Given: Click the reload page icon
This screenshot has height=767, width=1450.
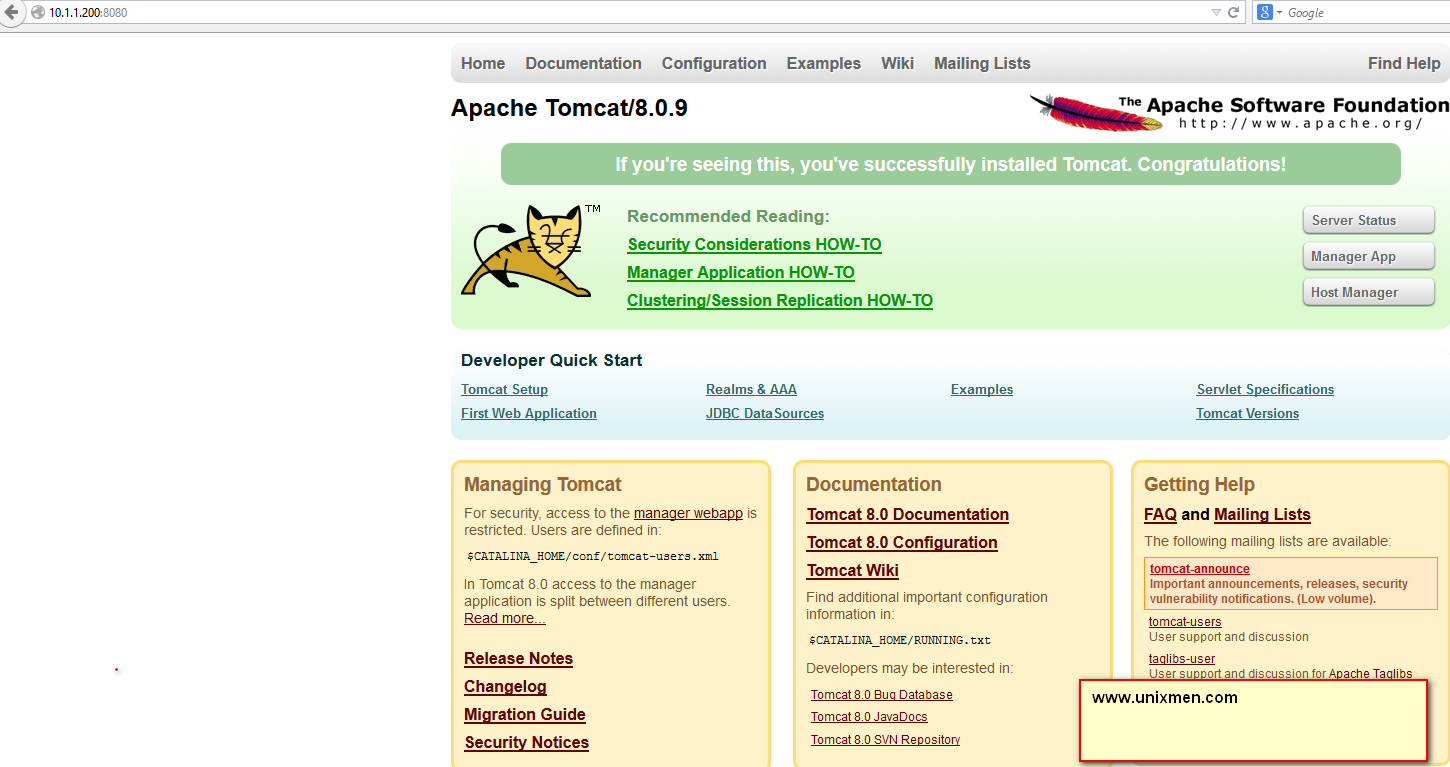Looking at the screenshot, I should click(1233, 12).
